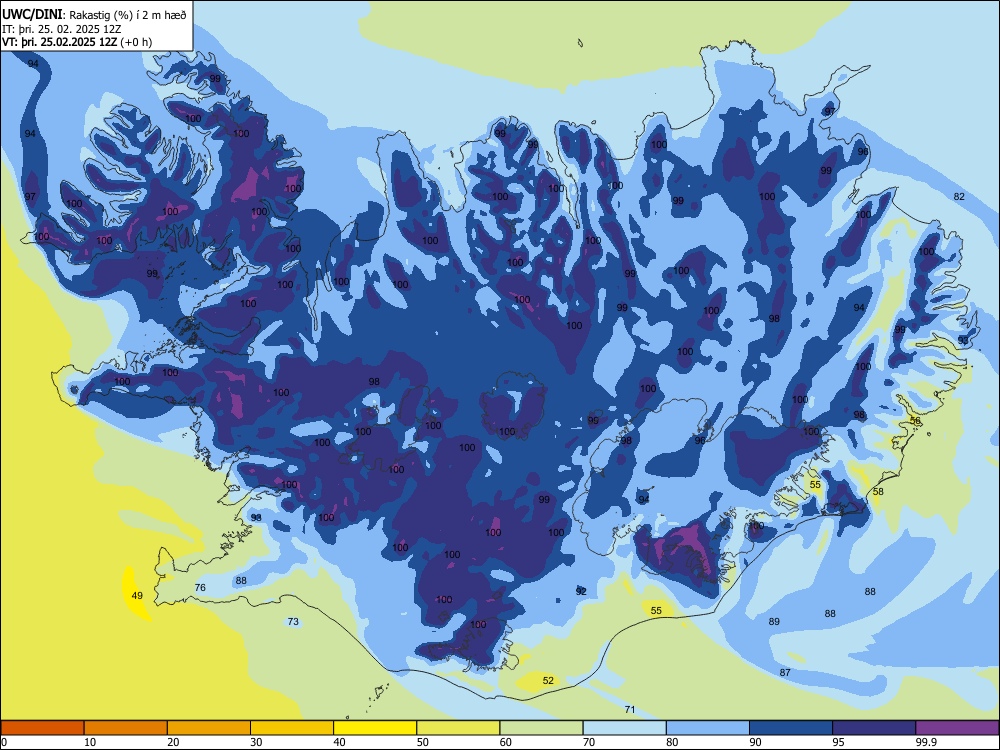This screenshot has width=1000, height=750.
Task: Click the bright yellow 40–50 legend swatch
Action: coord(375,728)
